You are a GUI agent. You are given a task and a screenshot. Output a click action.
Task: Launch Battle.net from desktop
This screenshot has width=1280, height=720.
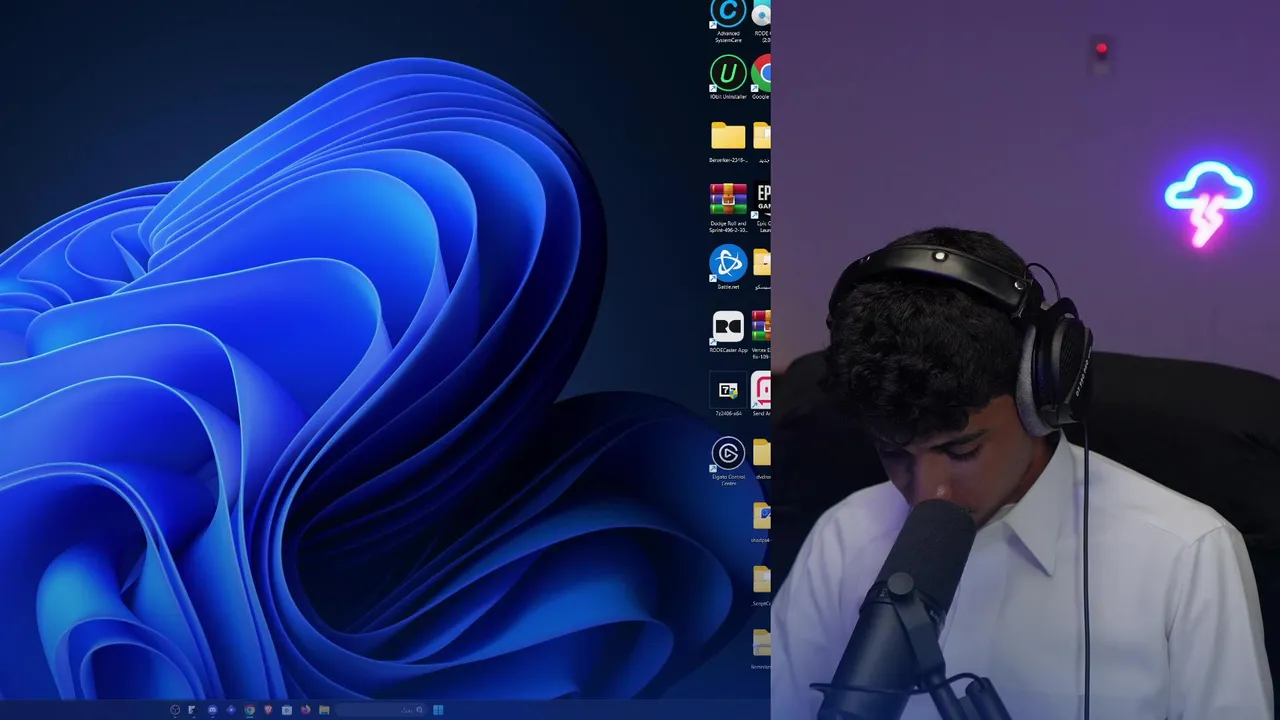pos(728,268)
